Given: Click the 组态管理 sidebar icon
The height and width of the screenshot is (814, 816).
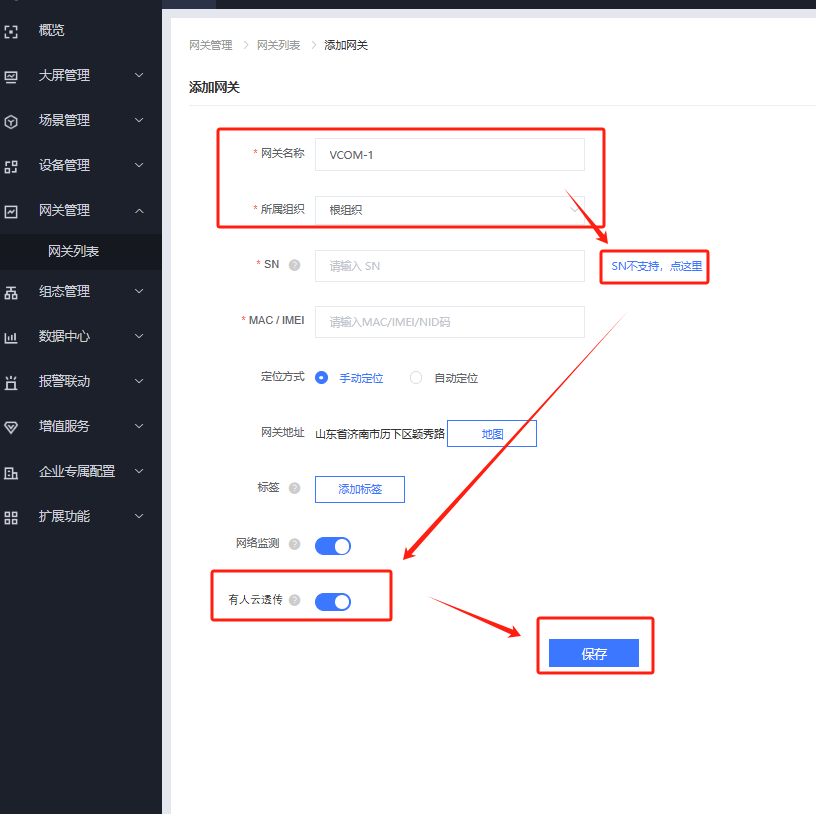Looking at the screenshot, I should 11,292.
